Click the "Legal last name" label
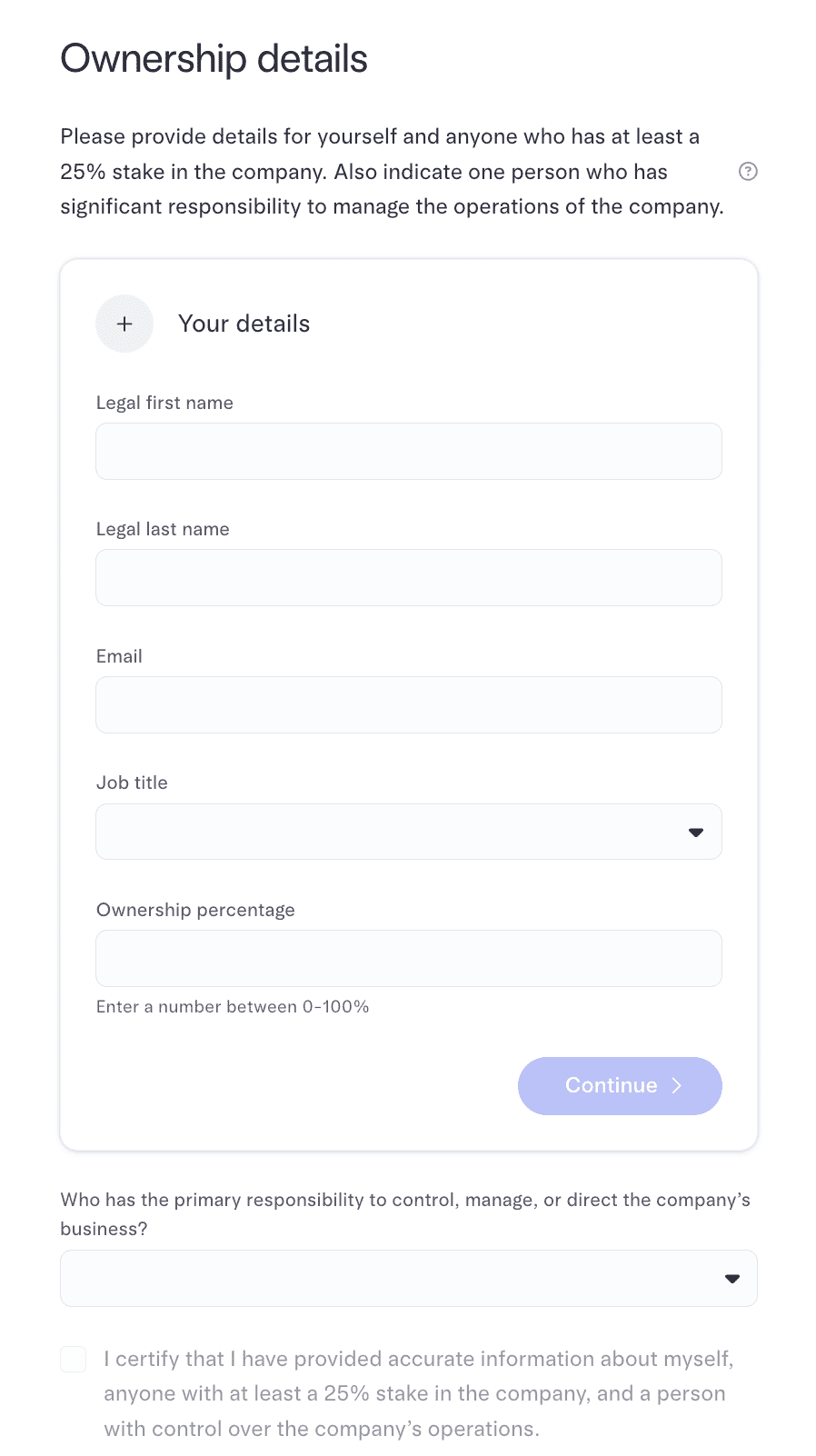This screenshot has height=1456, width=816. click(x=163, y=529)
